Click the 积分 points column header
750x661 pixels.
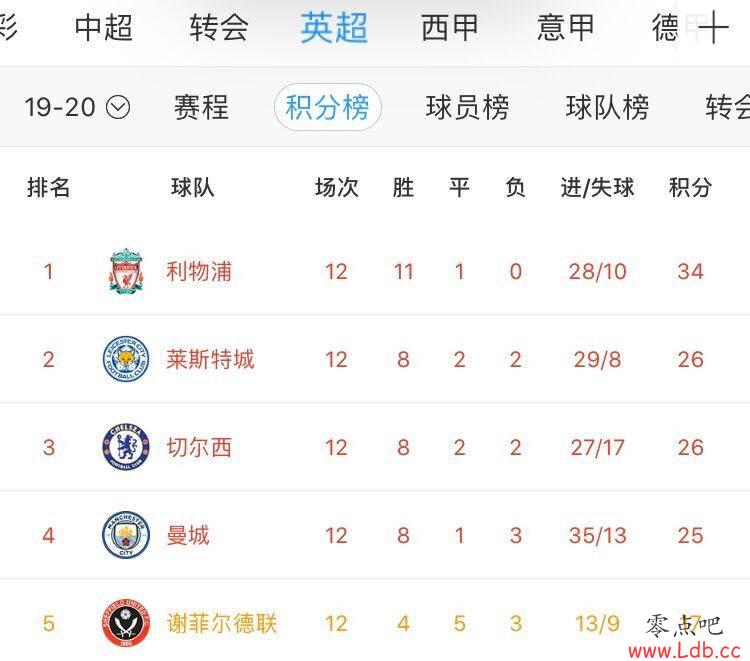click(x=690, y=187)
